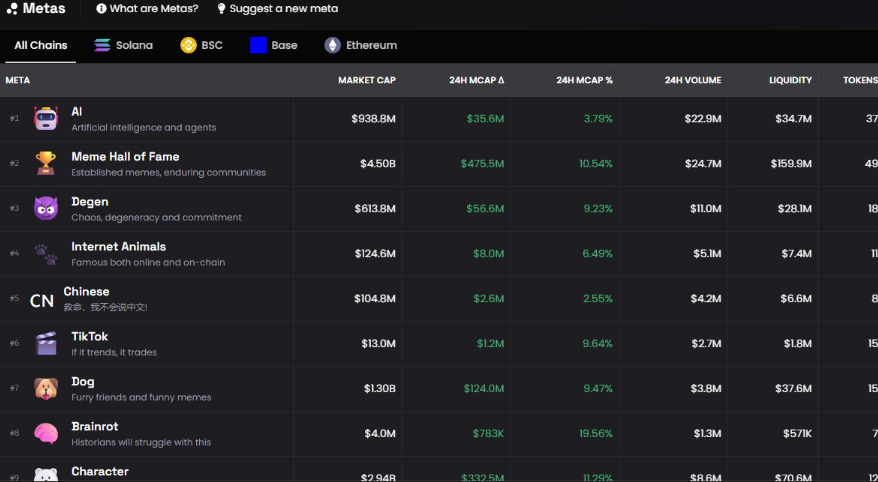This screenshot has width=878, height=482.
Task: Sort by 24H VOLUME column header
Action: [x=693, y=80]
